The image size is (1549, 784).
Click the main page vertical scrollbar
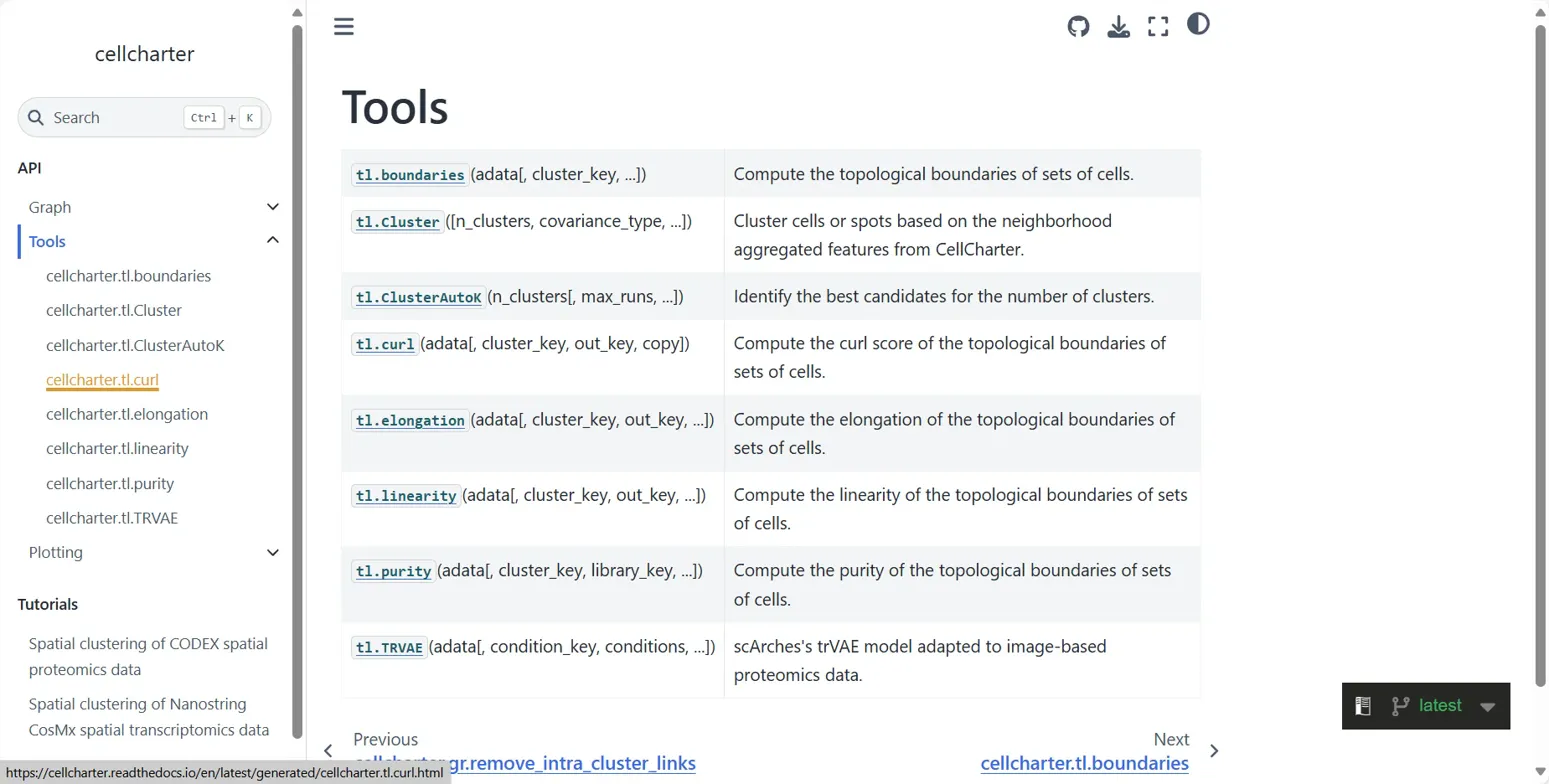coord(1541,355)
